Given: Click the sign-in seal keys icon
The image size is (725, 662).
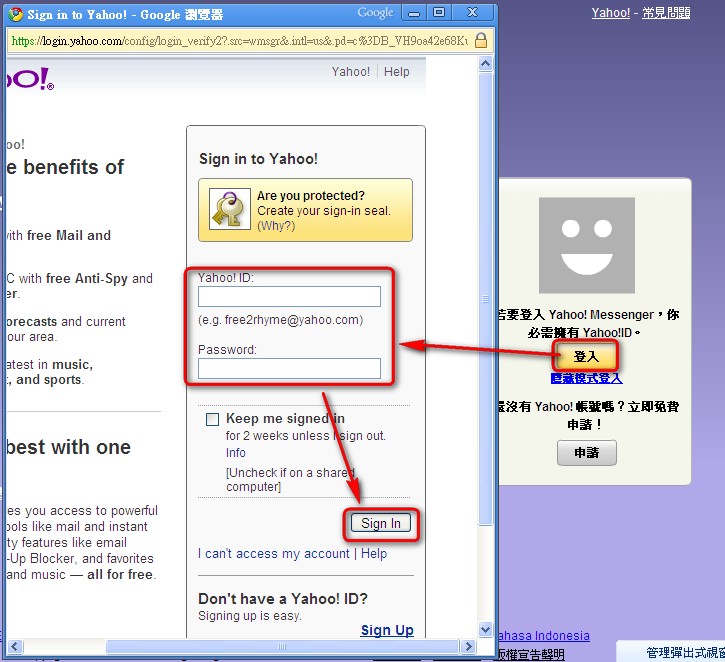Looking at the screenshot, I should coord(230,209).
